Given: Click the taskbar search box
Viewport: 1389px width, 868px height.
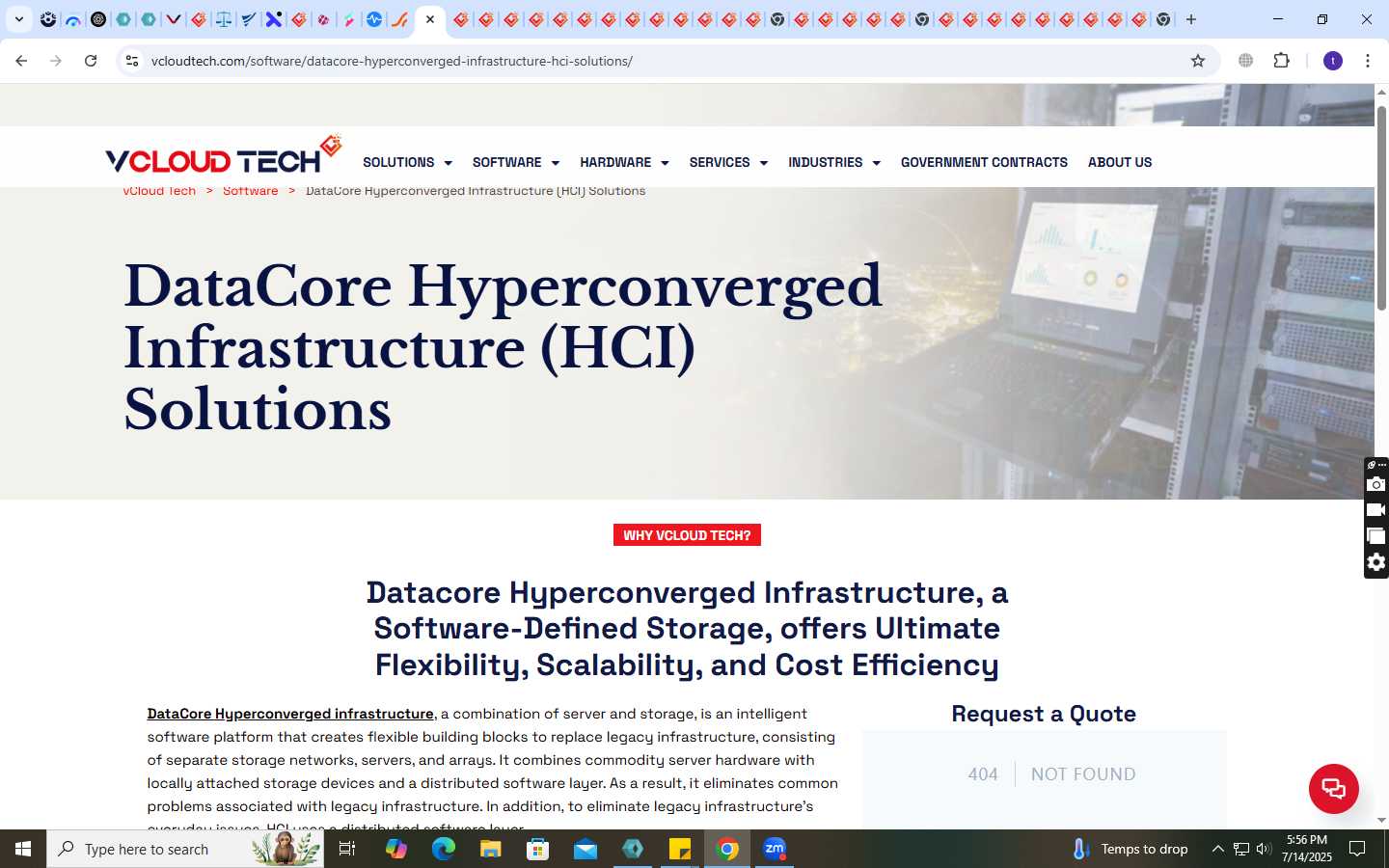Looking at the screenshot, I should point(185,849).
